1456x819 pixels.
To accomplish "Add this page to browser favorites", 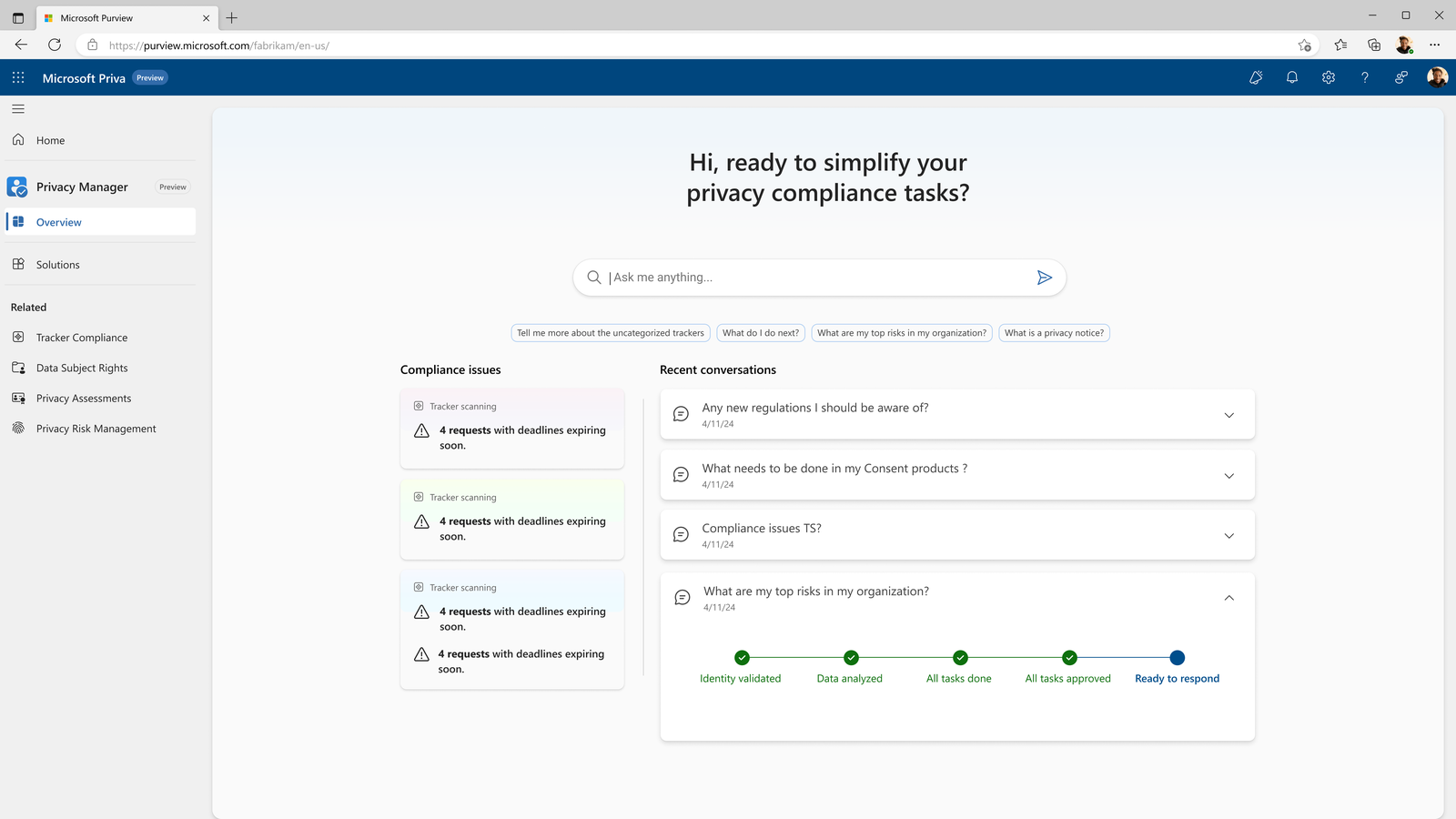I will coord(1305,45).
